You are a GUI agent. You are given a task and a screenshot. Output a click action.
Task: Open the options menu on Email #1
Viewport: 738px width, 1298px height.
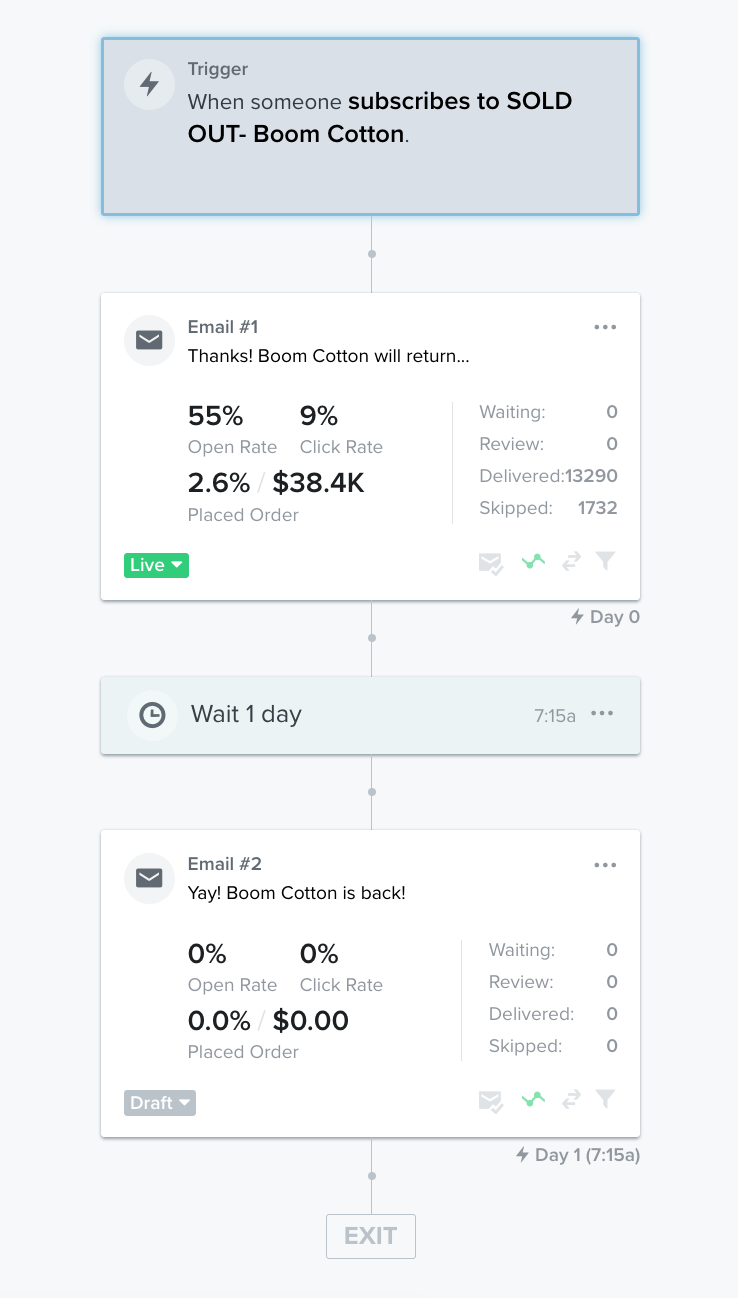pos(605,326)
